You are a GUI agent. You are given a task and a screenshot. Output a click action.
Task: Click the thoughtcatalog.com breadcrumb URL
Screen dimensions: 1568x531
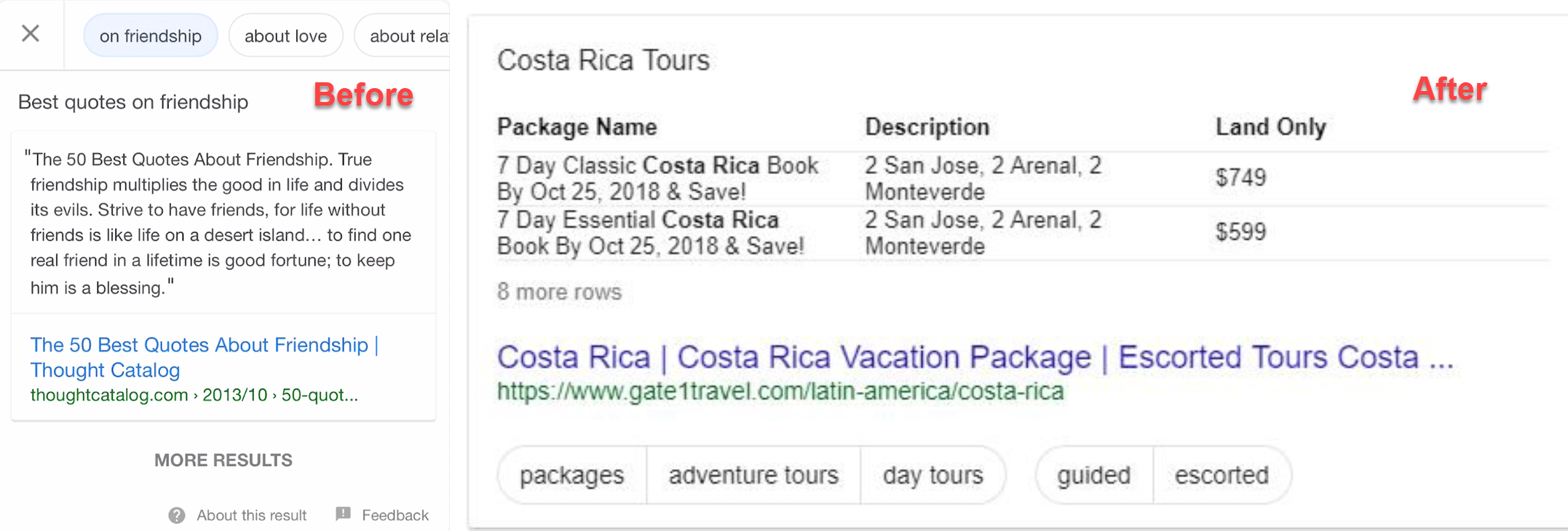(x=194, y=396)
